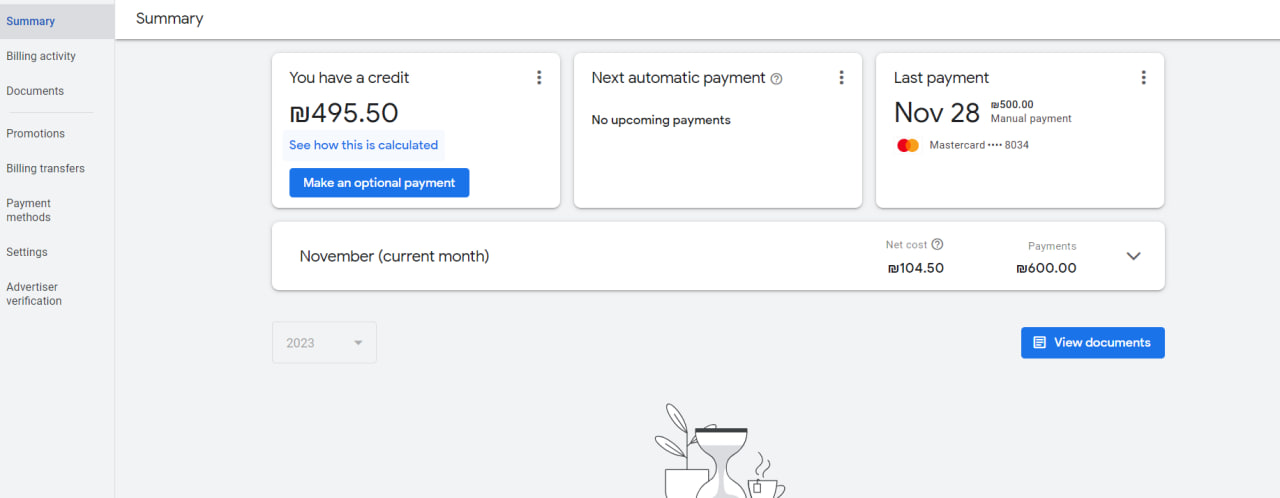Go to billing Settings
Screen dimensions: 1280x498
click(27, 252)
